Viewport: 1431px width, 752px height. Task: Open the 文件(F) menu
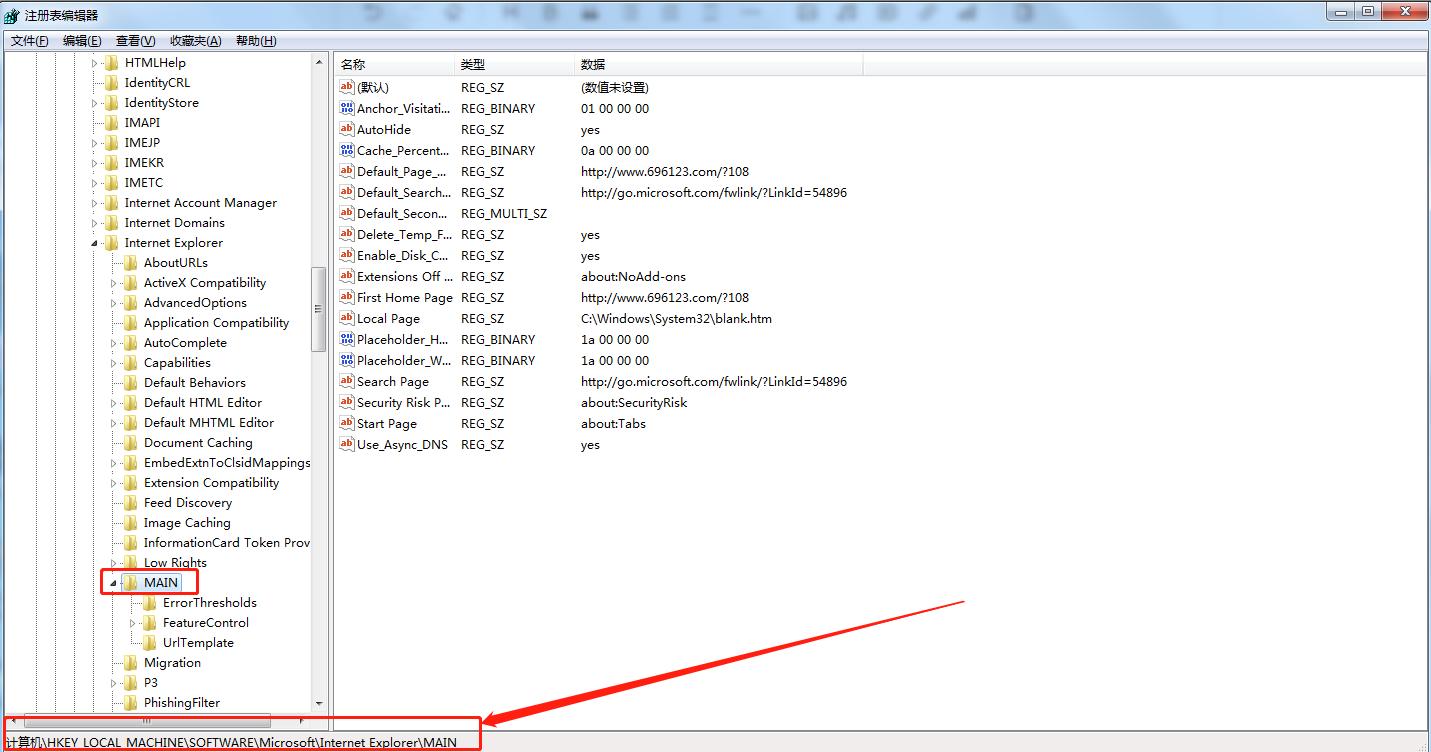point(30,41)
